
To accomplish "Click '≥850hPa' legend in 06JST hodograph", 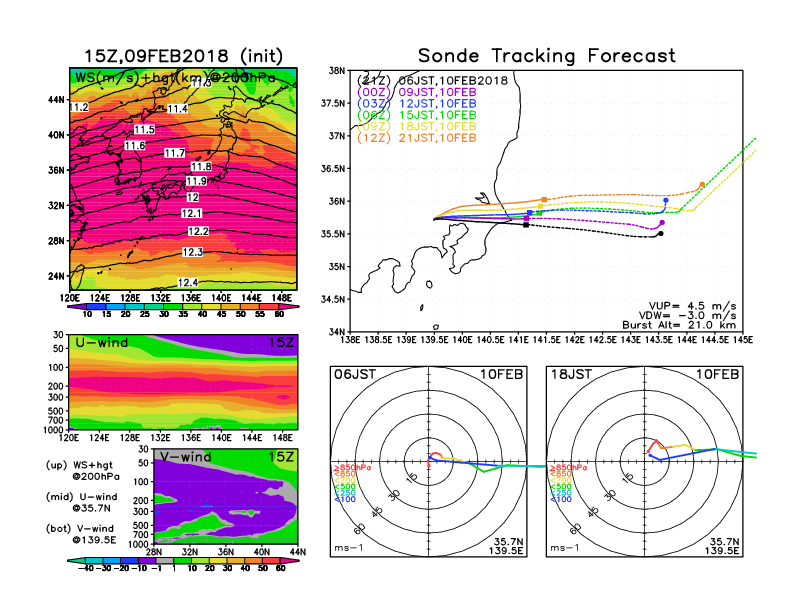I will tap(352, 468).
